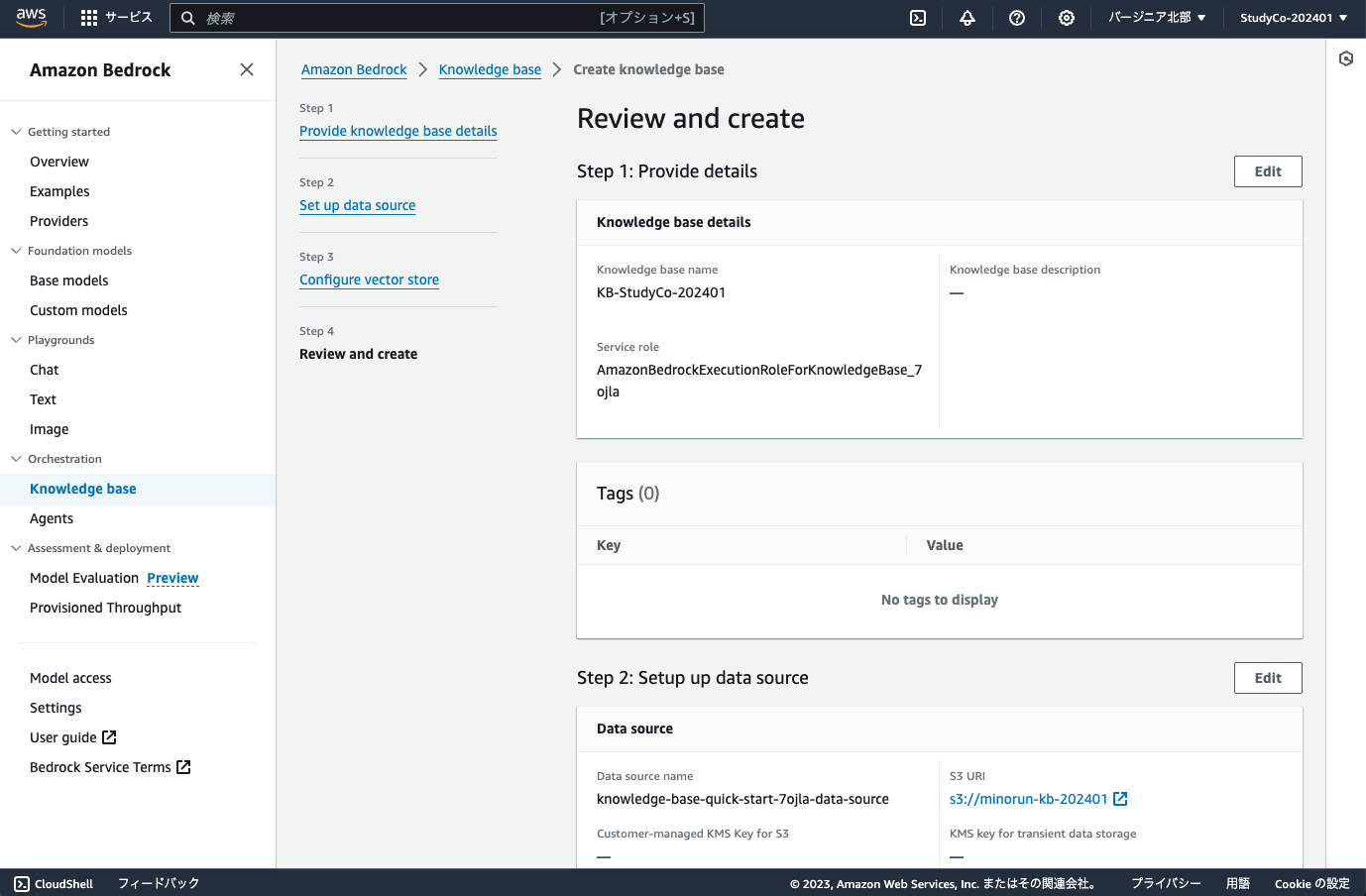Open Base models under Foundation models
The image size is (1366, 896).
tap(68, 280)
